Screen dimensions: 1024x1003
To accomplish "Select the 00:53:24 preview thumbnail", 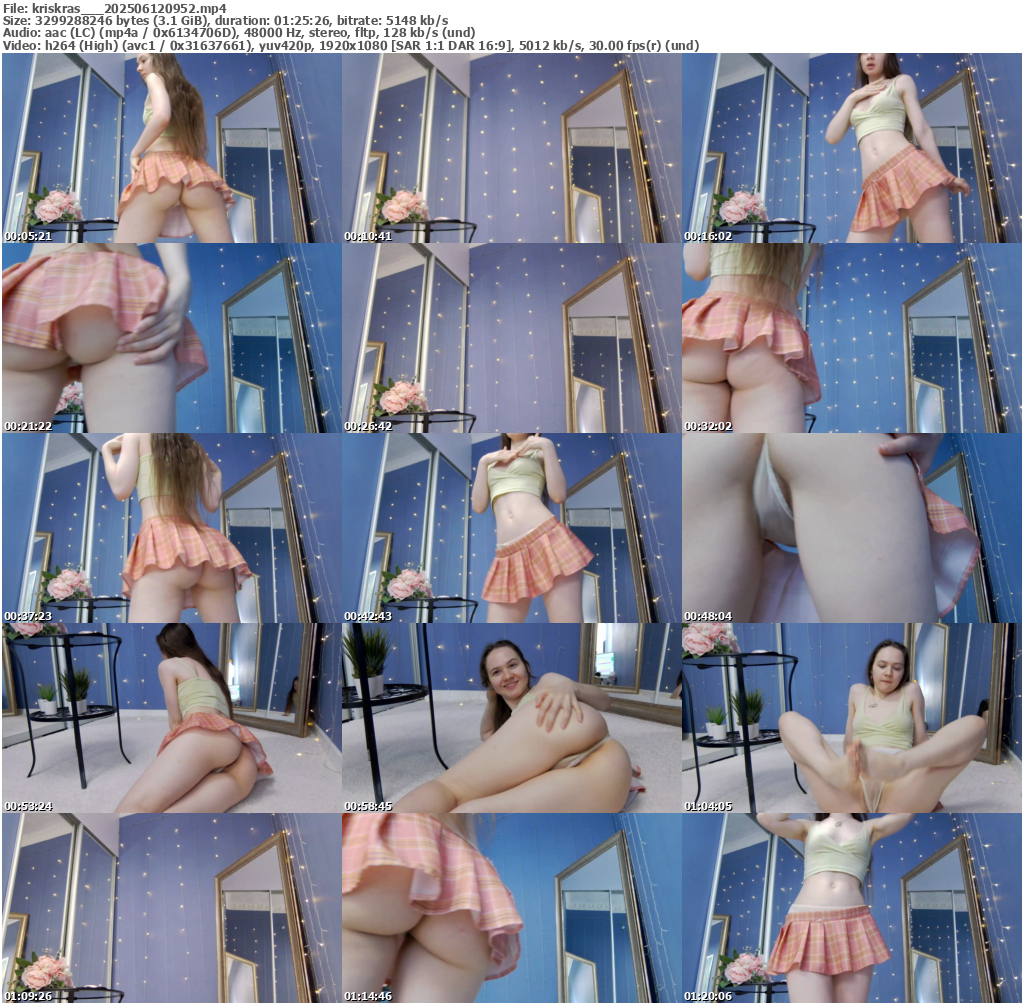I will 171,718.
